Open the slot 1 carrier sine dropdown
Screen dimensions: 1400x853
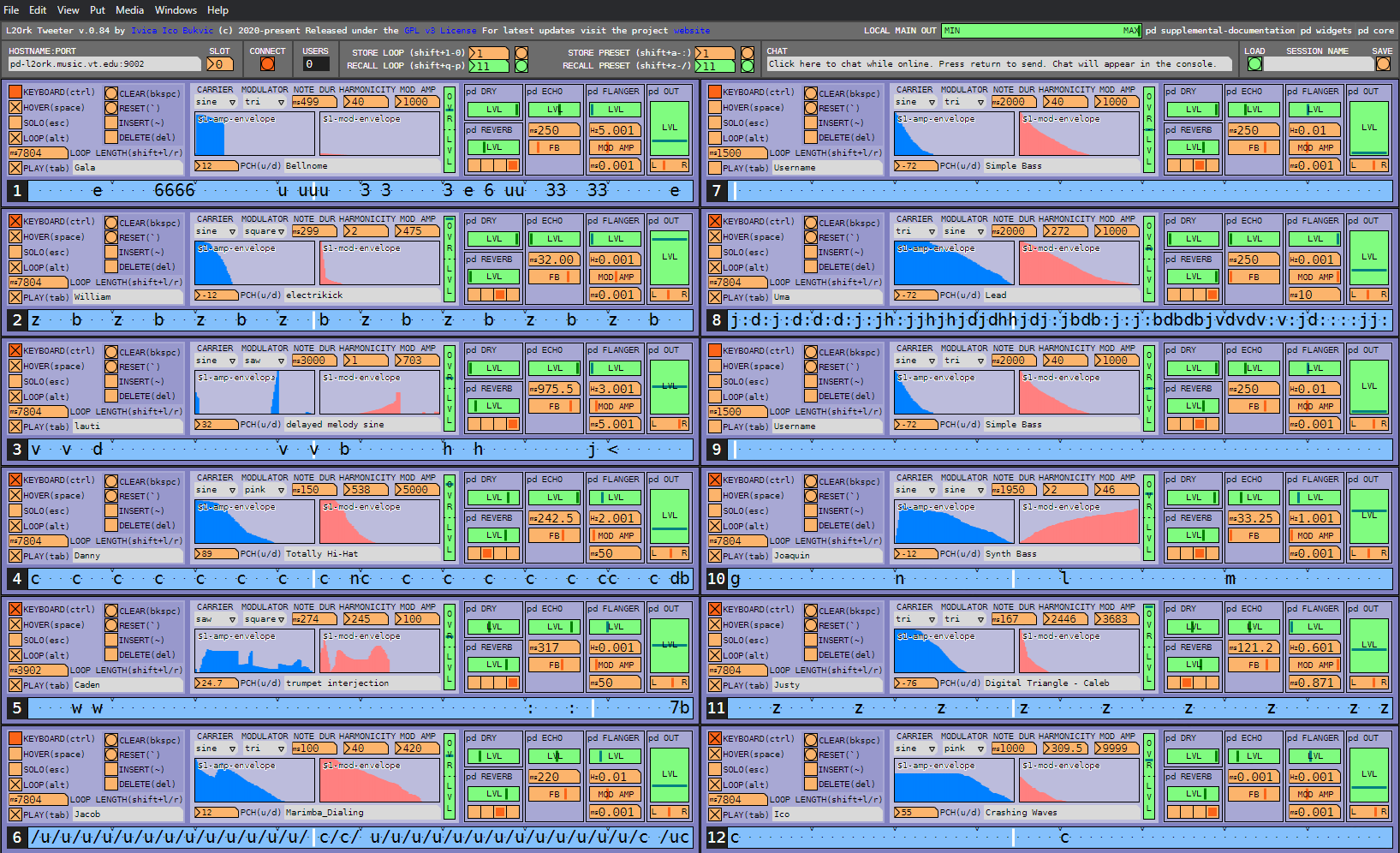coord(216,102)
